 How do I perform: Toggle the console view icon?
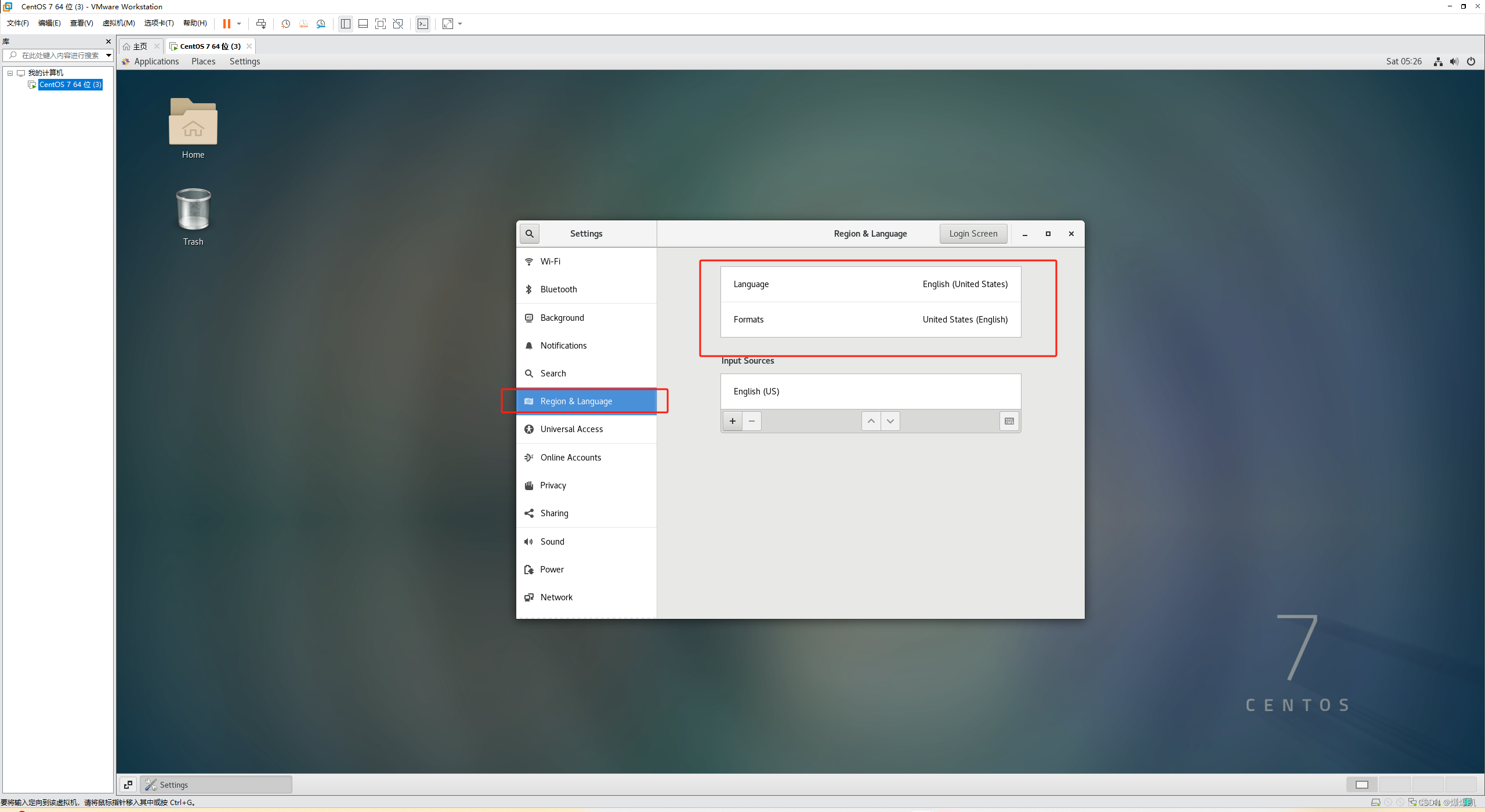423,24
